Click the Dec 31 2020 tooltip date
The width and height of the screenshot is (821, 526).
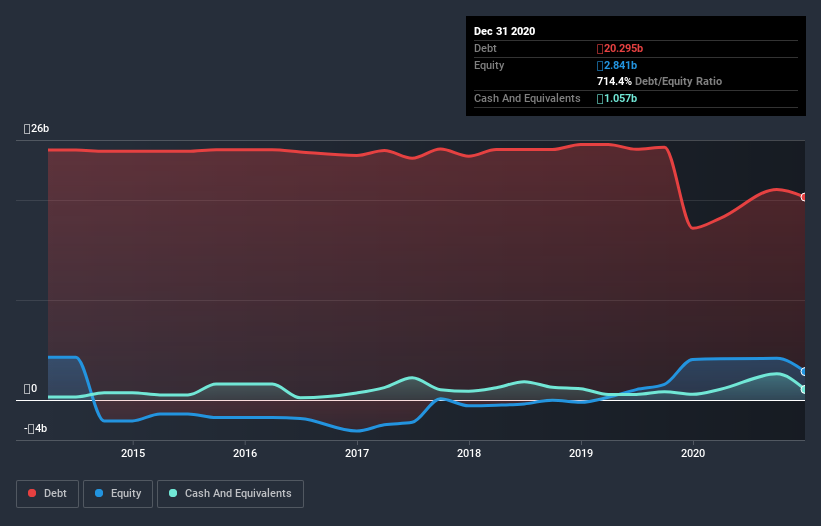(x=504, y=31)
